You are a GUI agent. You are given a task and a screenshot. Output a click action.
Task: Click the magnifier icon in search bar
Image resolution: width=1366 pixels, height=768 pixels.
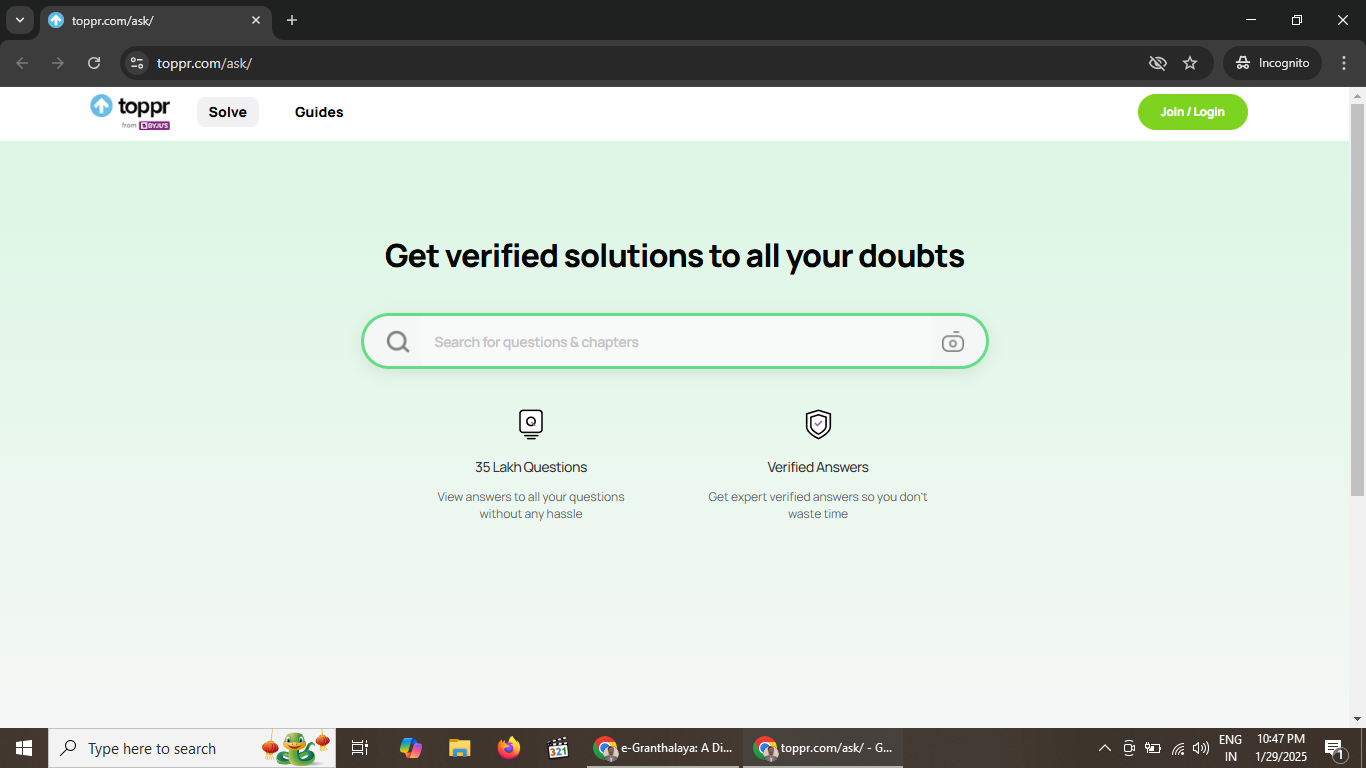(x=398, y=342)
